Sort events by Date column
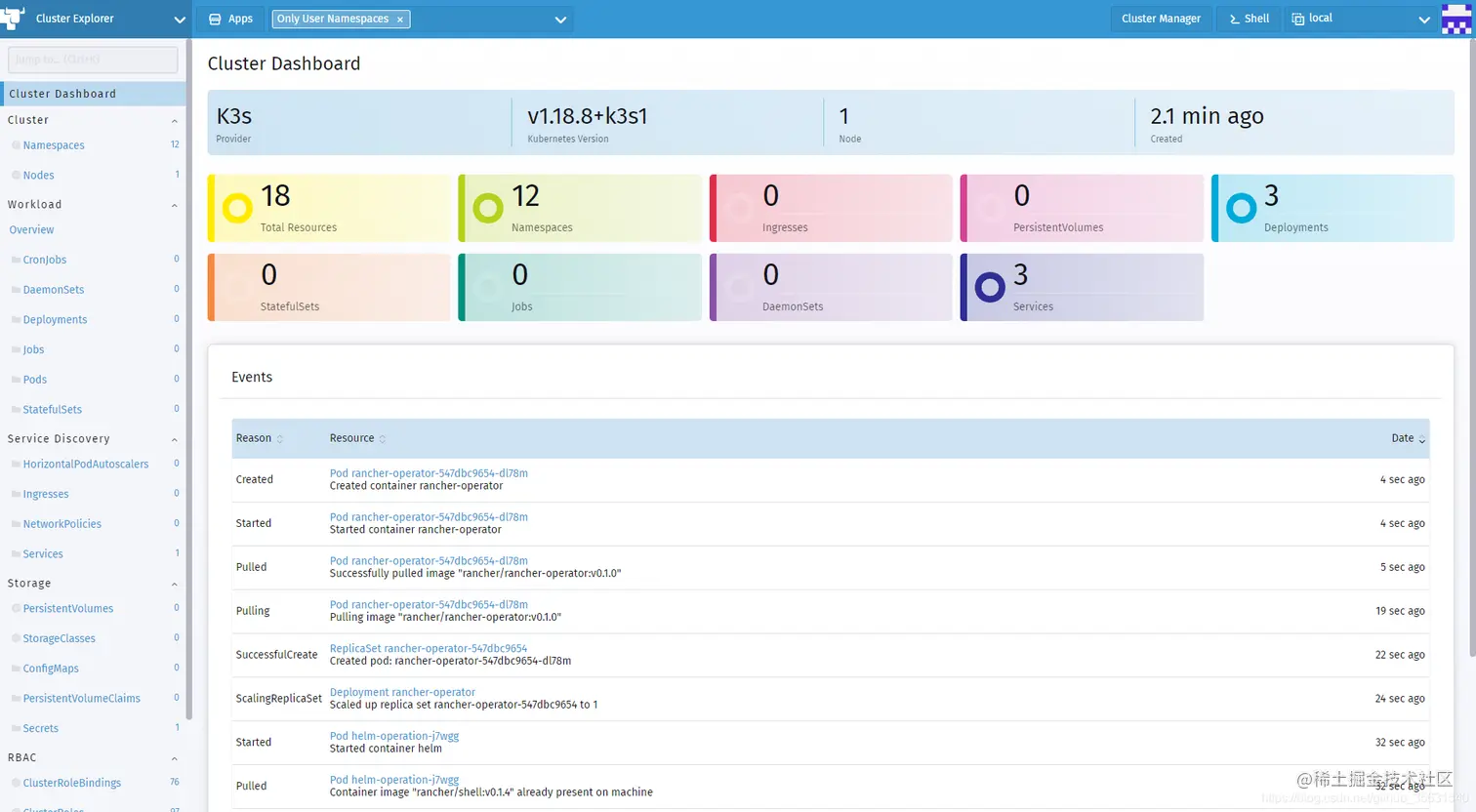 pos(1409,439)
